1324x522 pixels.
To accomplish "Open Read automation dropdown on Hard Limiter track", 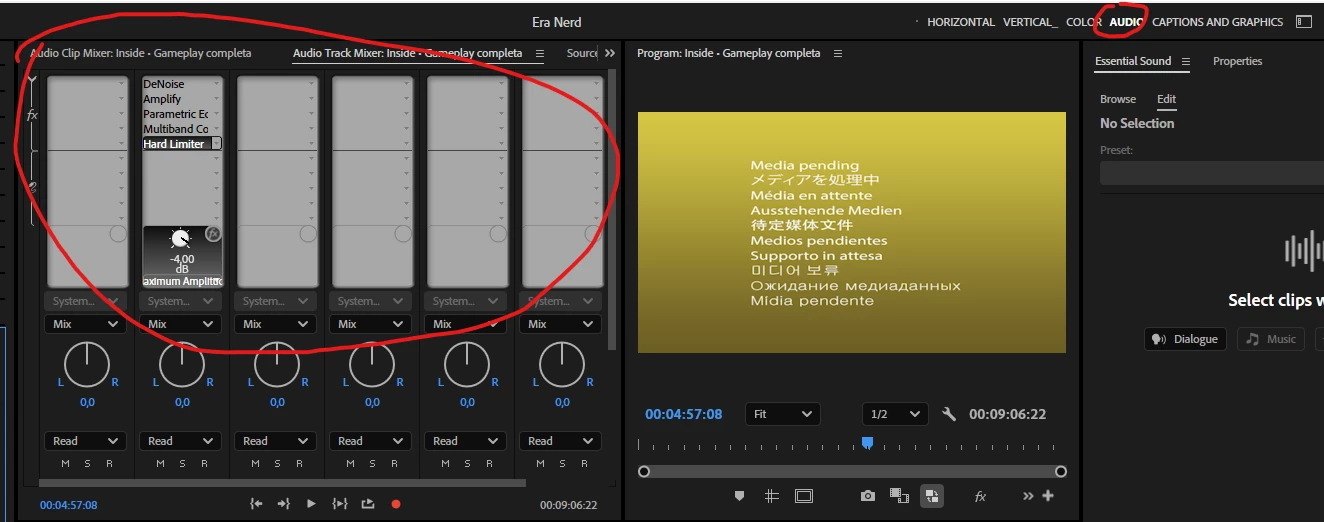I will tap(180, 441).
